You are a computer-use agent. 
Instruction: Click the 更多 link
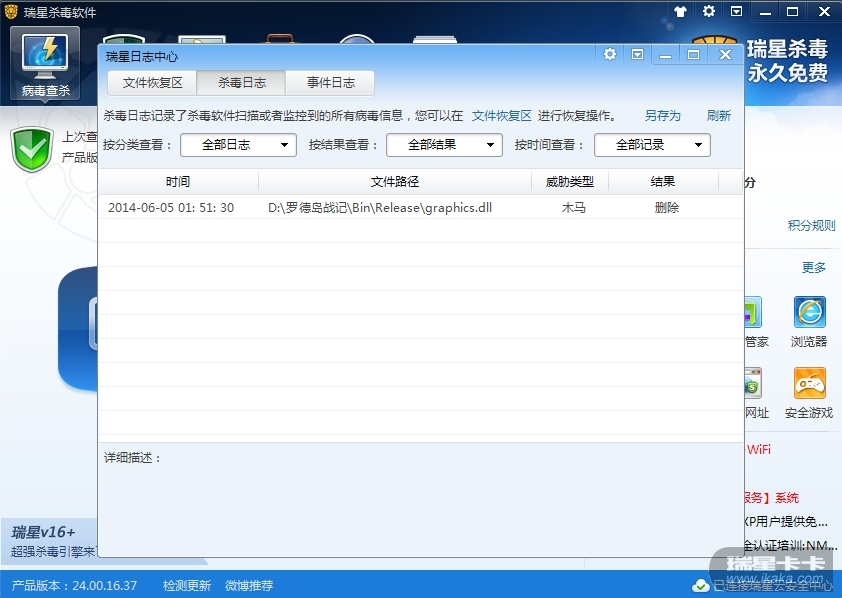coord(814,267)
